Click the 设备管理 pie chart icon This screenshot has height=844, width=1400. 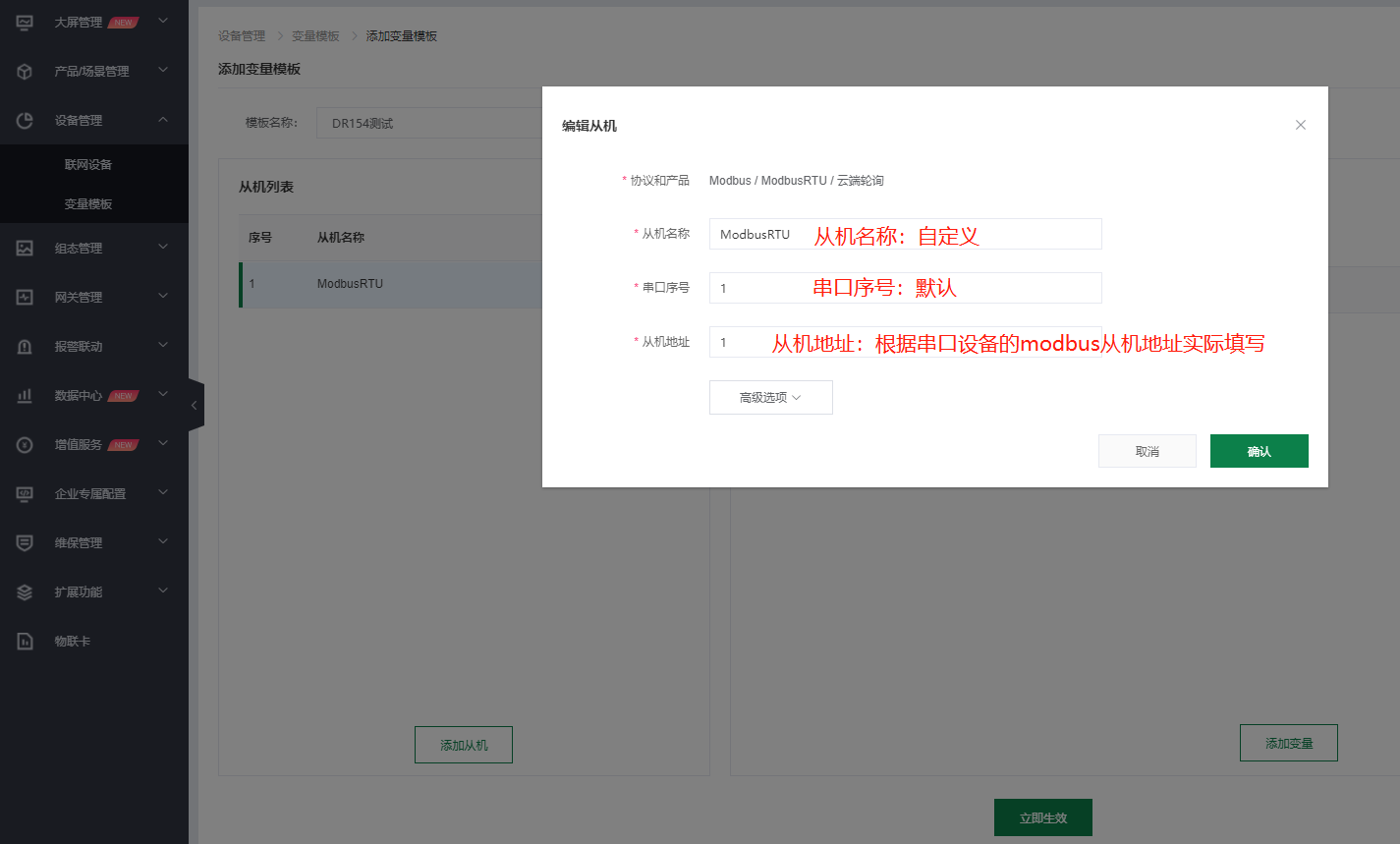click(x=26, y=120)
